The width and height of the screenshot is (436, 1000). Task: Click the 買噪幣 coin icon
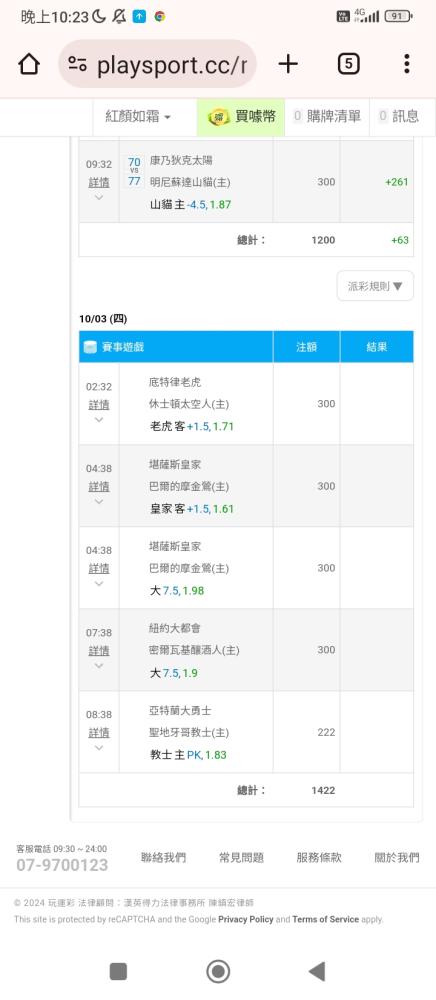[x=219, y=117]
